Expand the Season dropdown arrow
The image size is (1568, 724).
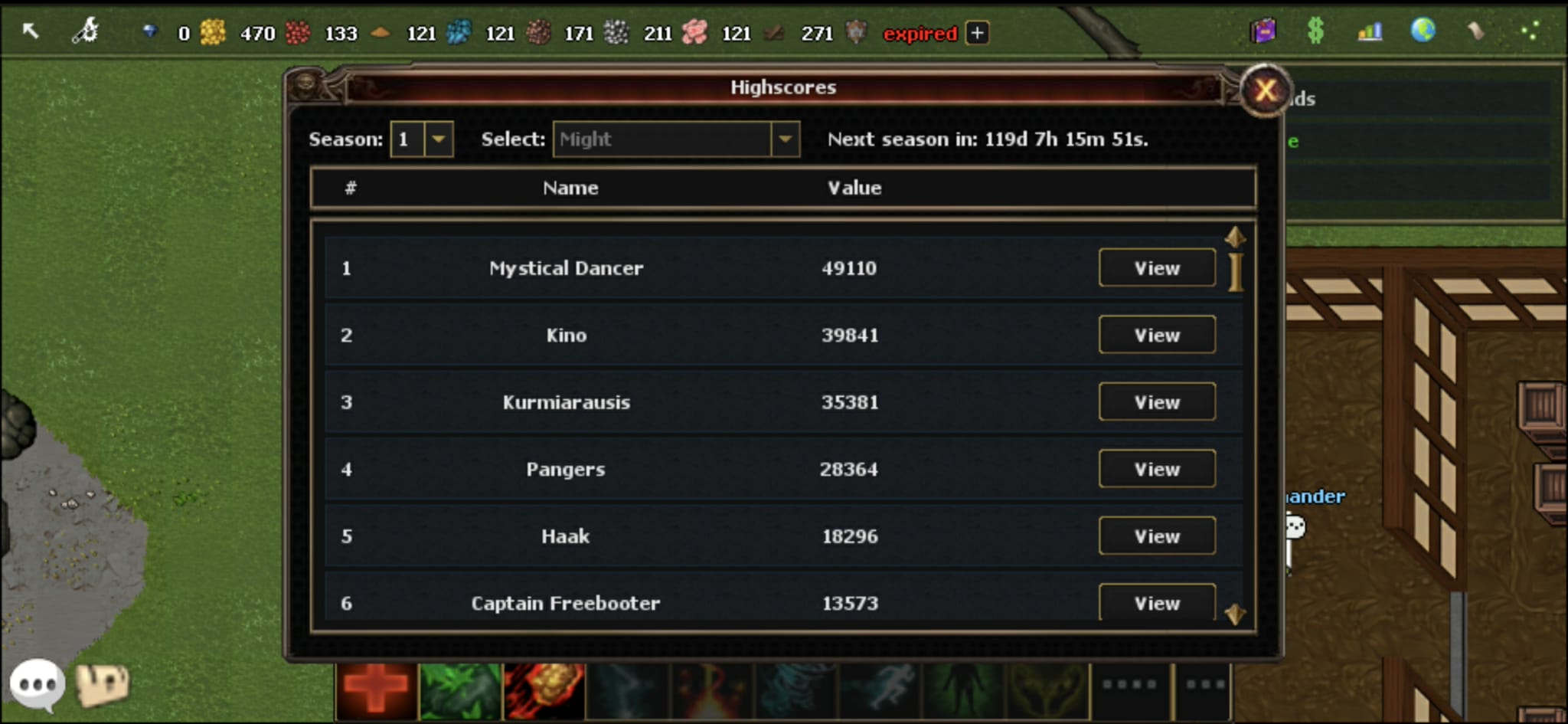pos(439,139)
